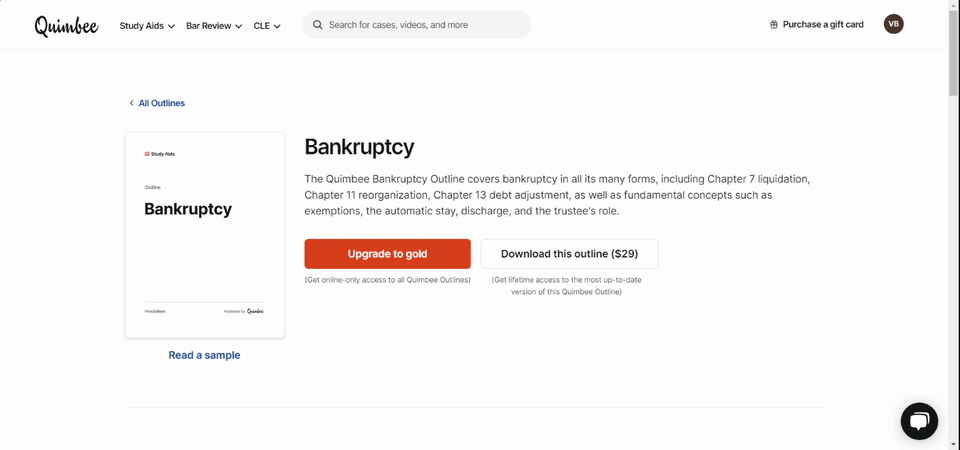The width and height of the screenshot is (960, 450).
Task: Click Download this outline ($29) button
Action: pyautogui.click(x=569, y=253)
